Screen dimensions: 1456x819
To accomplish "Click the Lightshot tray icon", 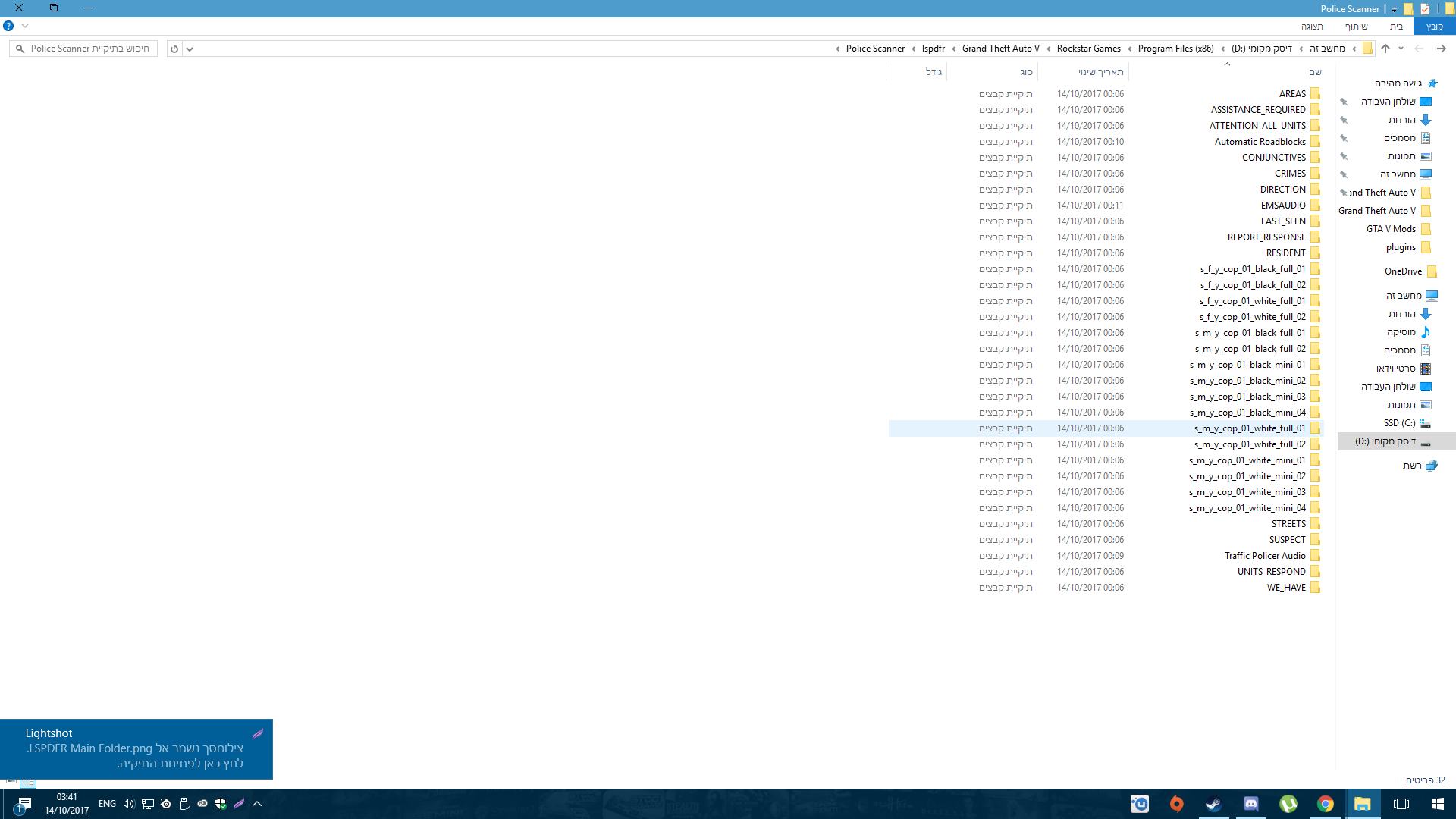I will click(x=239, y=804).
